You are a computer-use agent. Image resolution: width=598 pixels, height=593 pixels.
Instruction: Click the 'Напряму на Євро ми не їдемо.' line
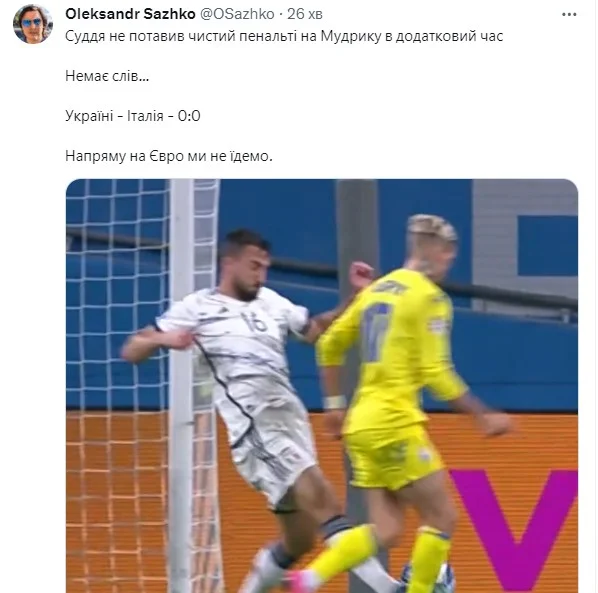tap(169, 156)
